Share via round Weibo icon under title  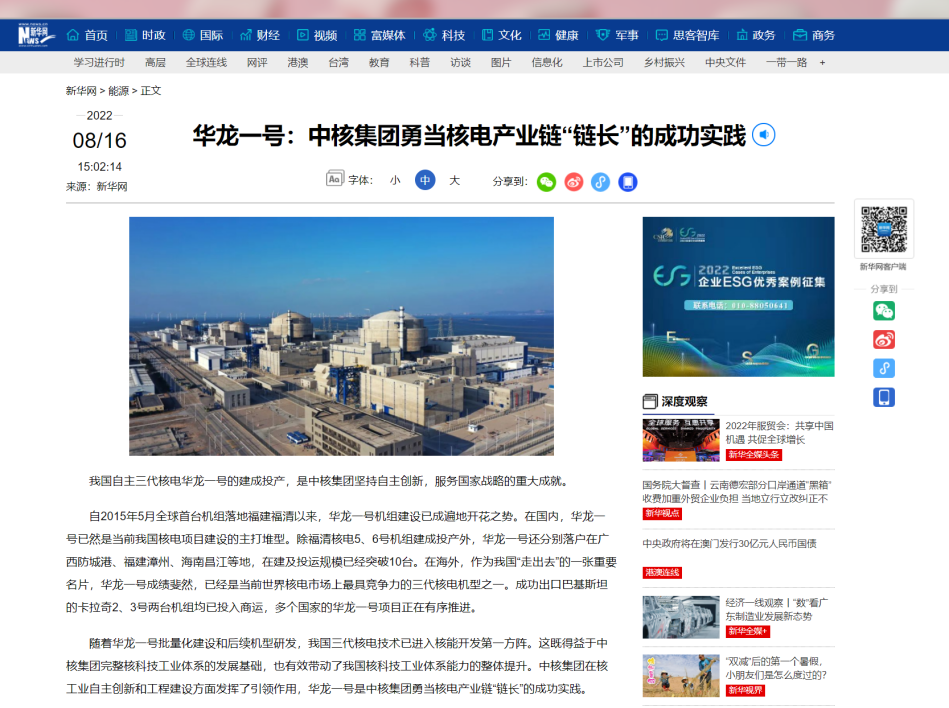[573, 182]
